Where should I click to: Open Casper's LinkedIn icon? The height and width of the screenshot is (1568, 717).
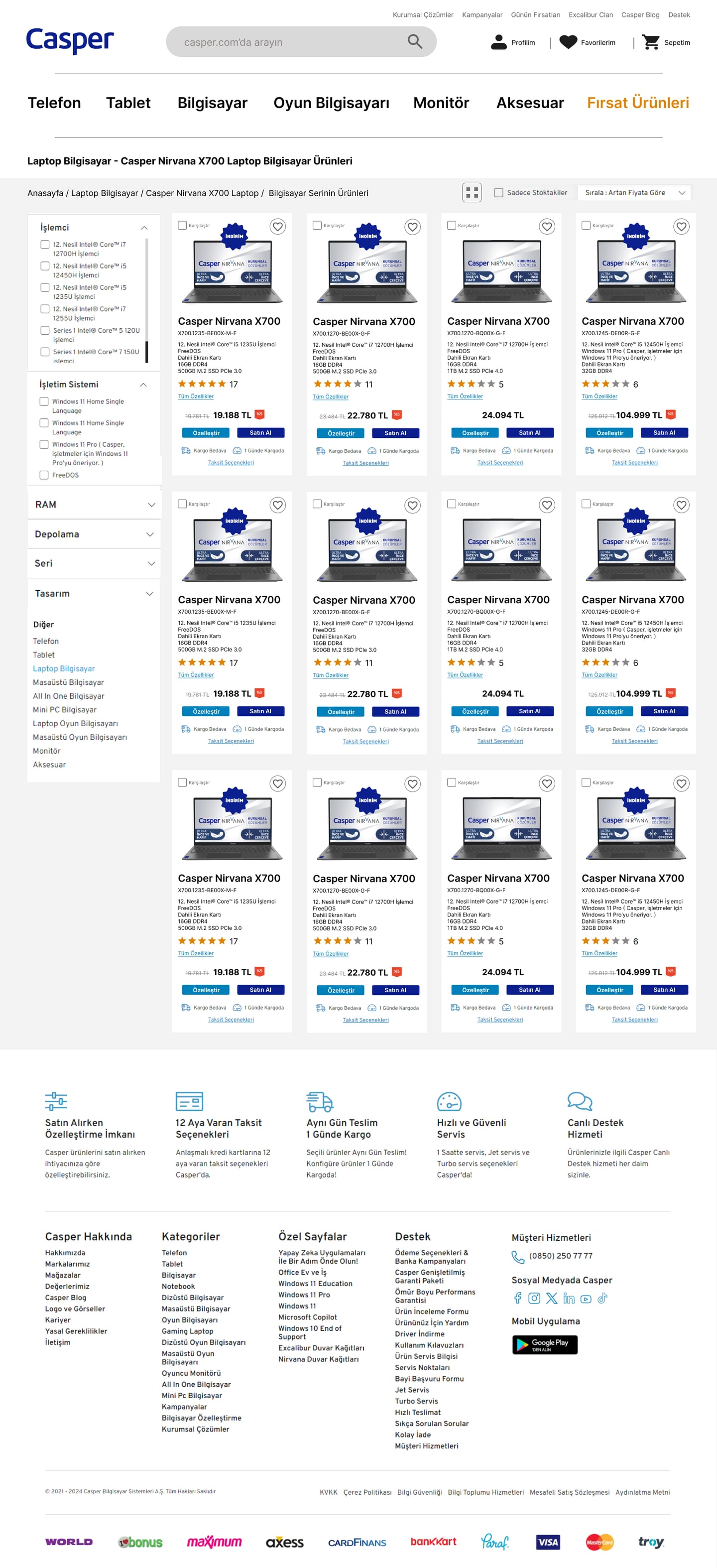click(x=569, y=1299)
